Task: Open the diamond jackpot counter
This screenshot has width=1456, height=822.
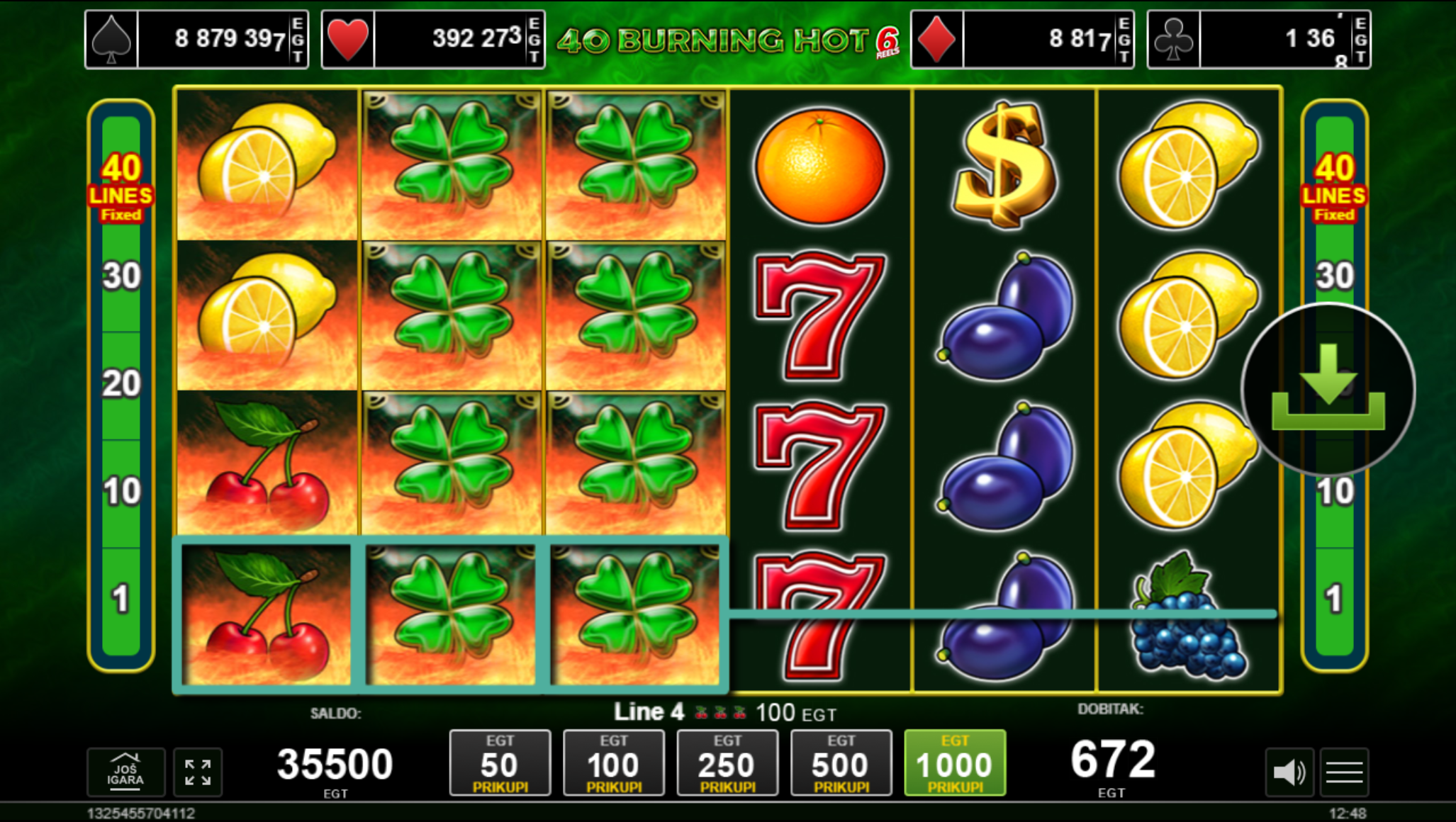Action: tap(1022, 40)
